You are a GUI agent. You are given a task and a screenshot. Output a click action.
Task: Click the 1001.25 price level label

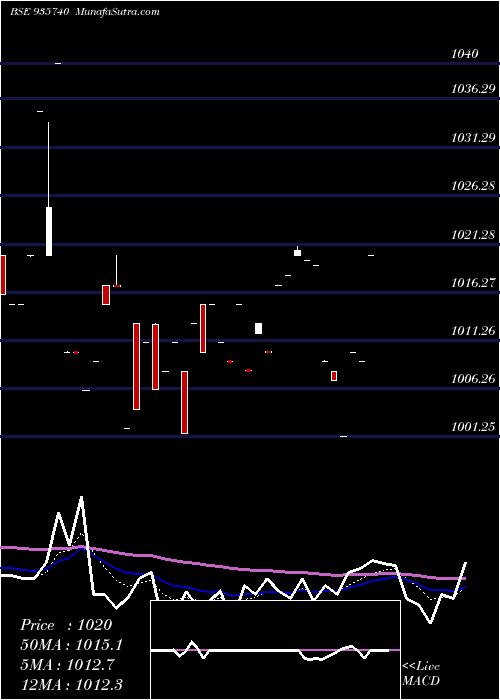[473, 427]
